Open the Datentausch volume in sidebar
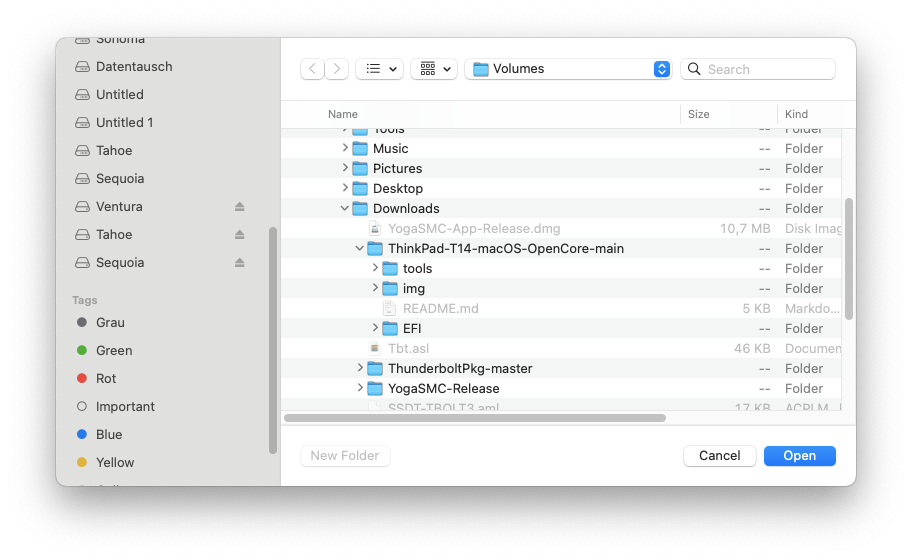912x560 pixels. click(134, 66)
